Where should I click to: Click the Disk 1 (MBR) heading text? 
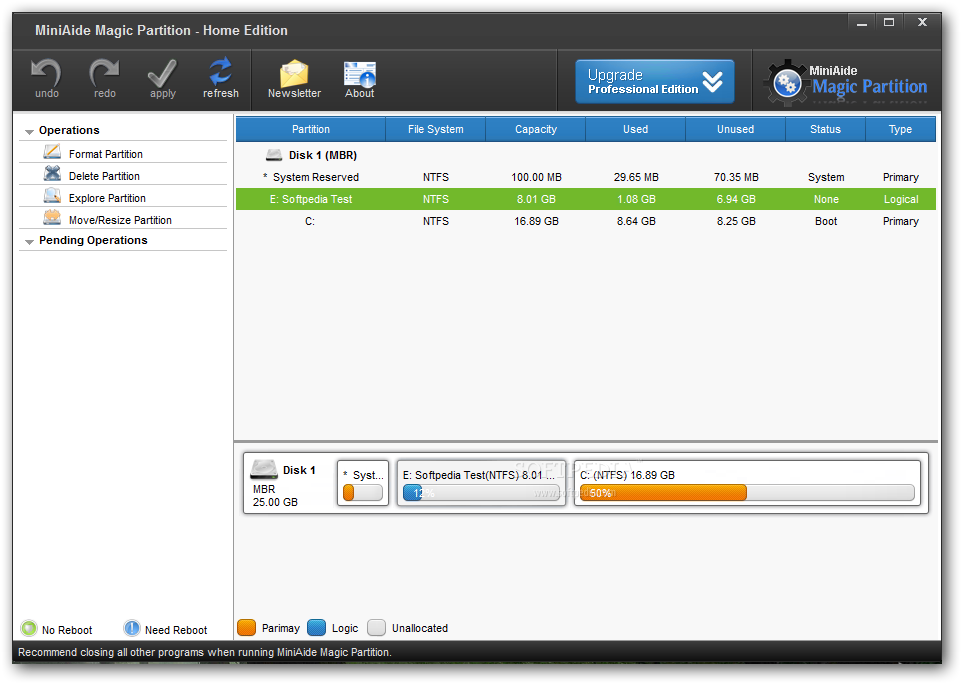pyautogui.click(x=323, y=155)
